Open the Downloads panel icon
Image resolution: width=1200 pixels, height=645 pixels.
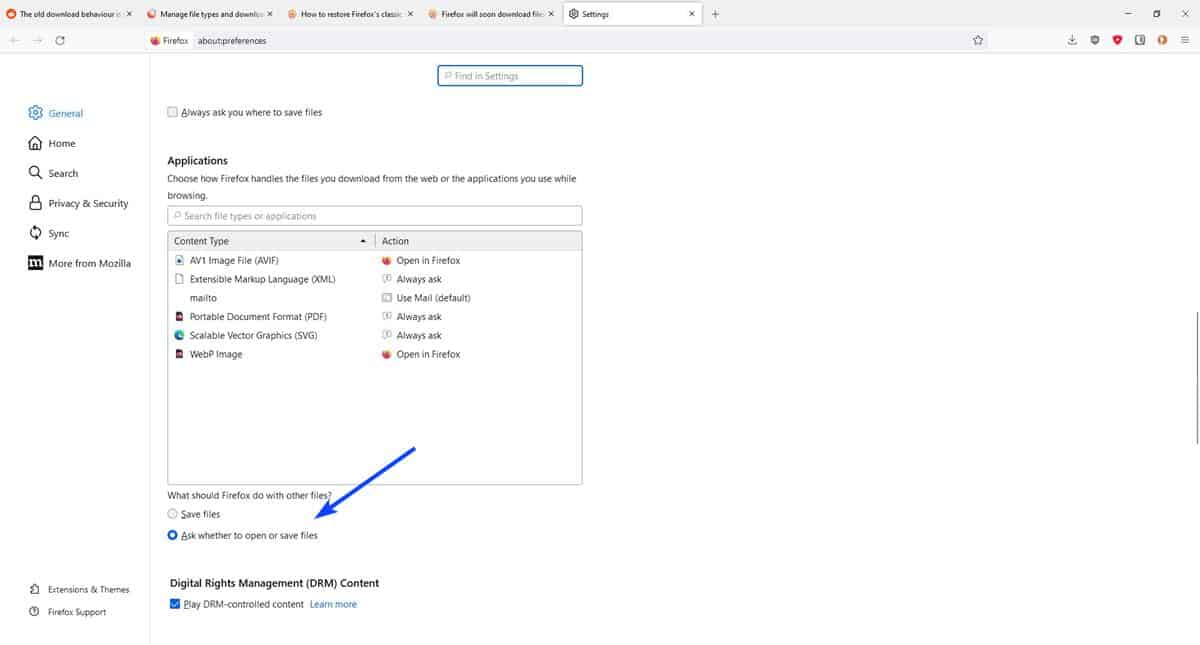pyautogui.click(x=1072, y=40)
